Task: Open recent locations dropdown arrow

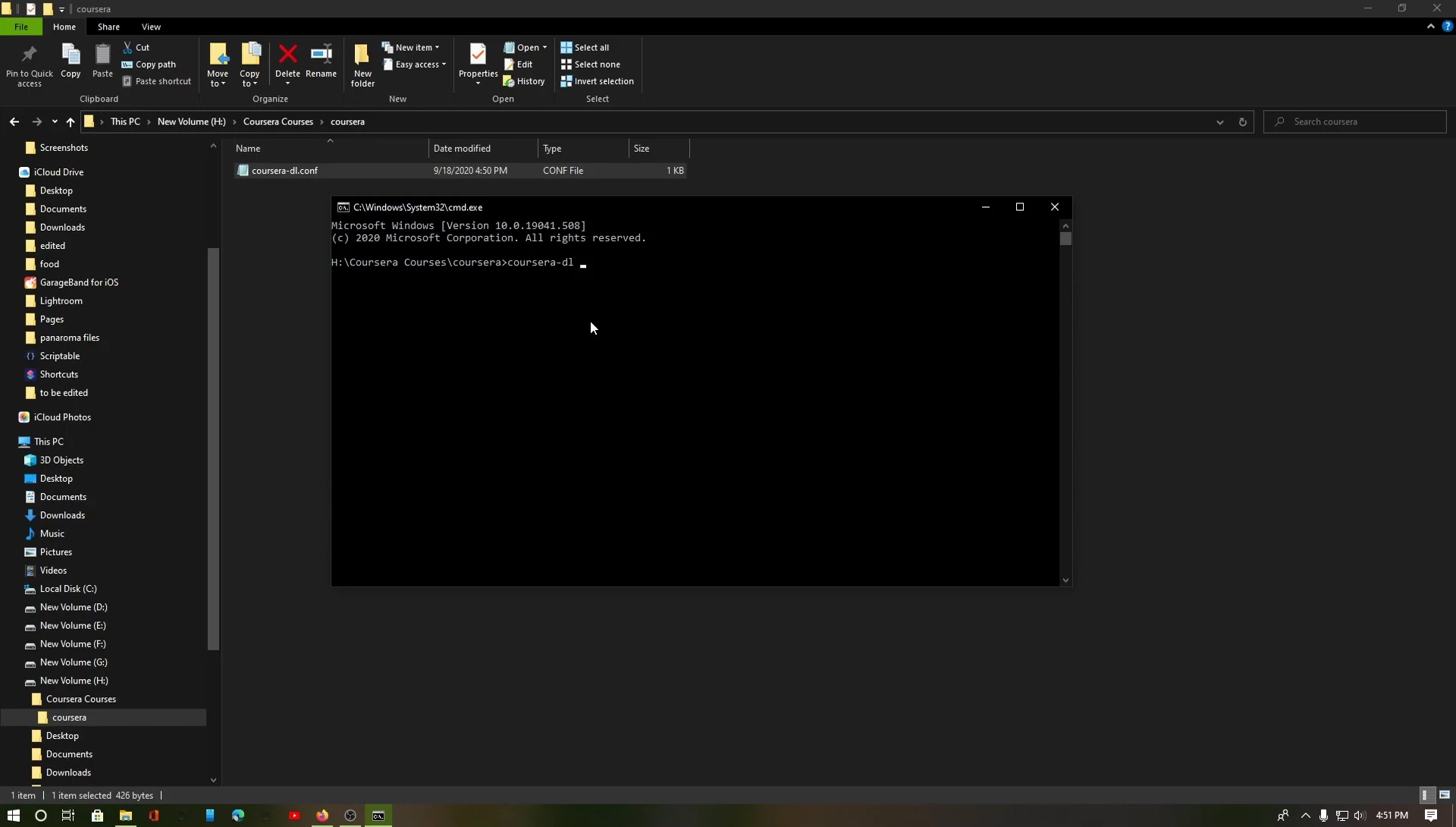Action: click(55, 121)
